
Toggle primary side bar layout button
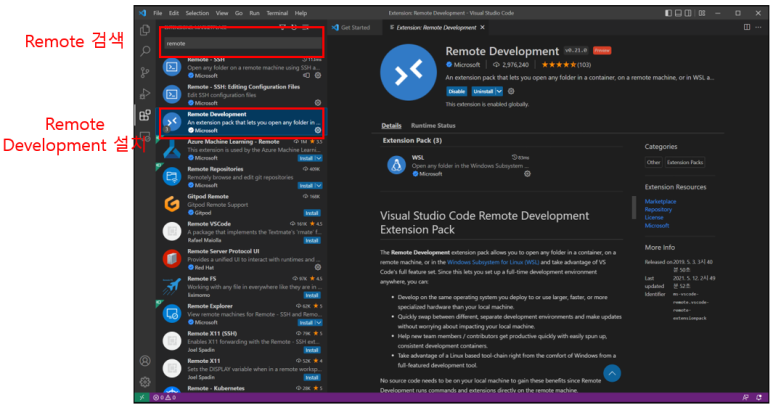[668, 13]
